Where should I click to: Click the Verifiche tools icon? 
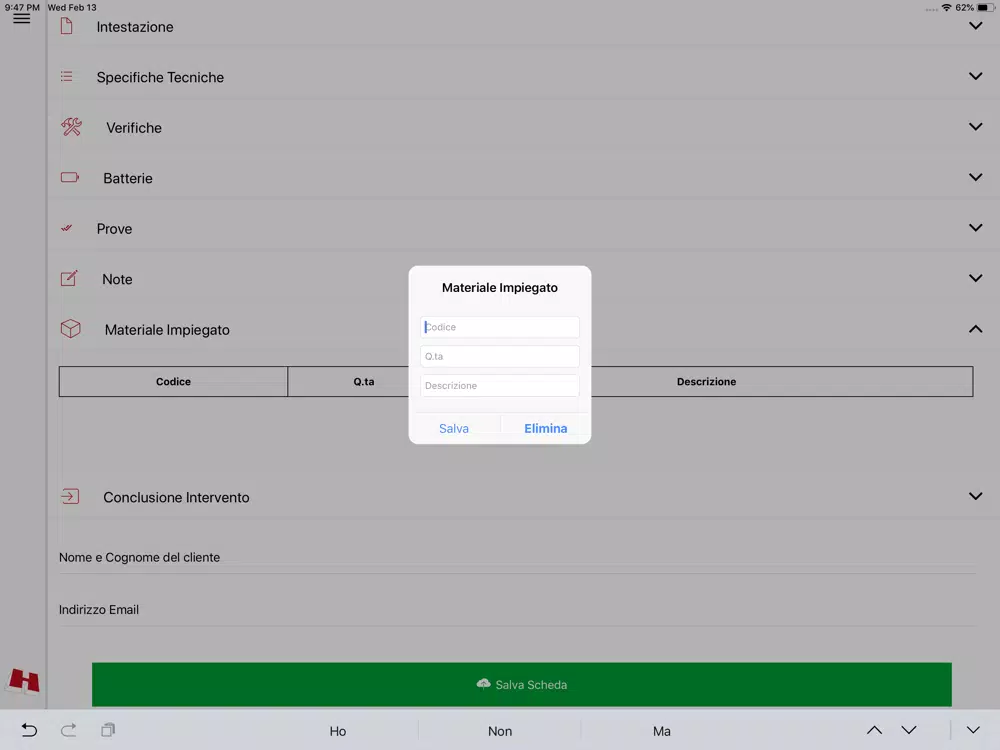[71, 127]
